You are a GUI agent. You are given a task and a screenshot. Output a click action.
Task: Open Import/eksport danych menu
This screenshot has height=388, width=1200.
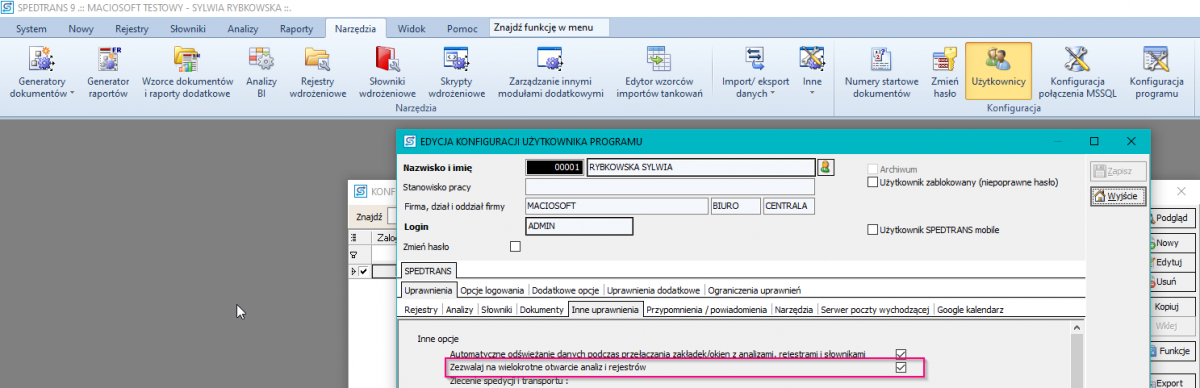point(757,73)
